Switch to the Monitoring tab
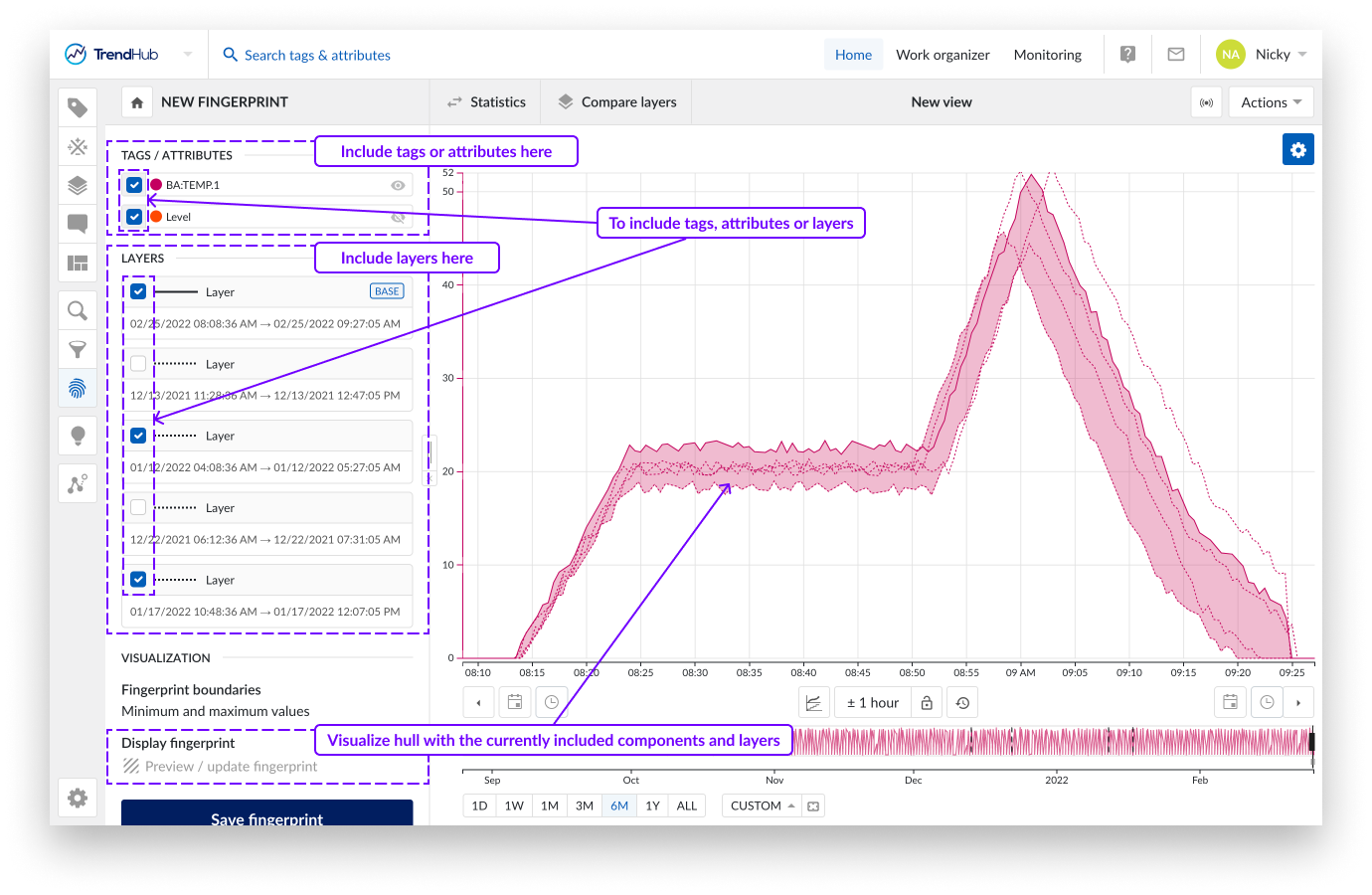The height and width of the screenshot is (895, 1372). click(x=1047, y=55)
